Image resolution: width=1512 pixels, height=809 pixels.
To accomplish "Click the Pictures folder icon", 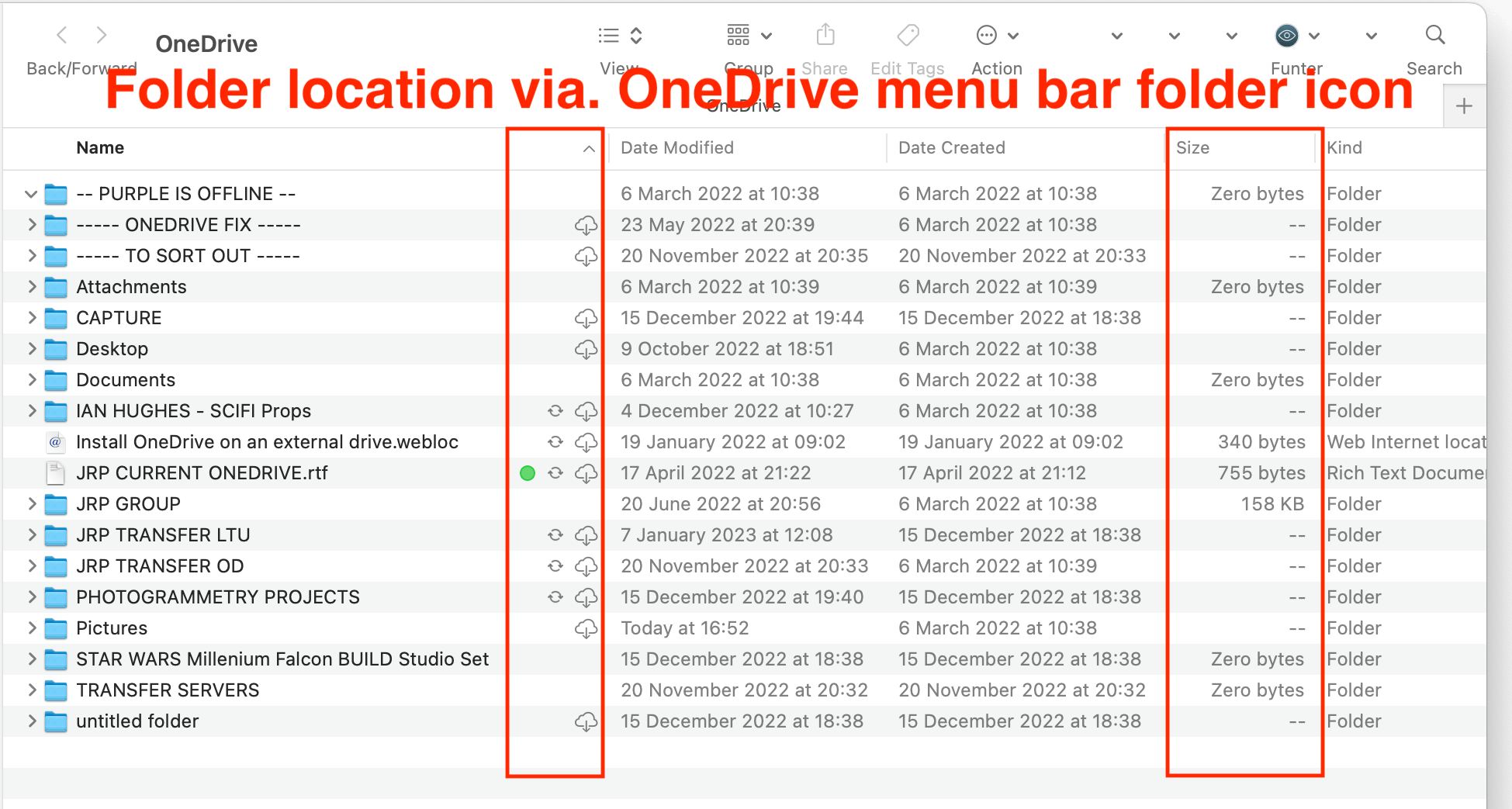I will 56,628.
